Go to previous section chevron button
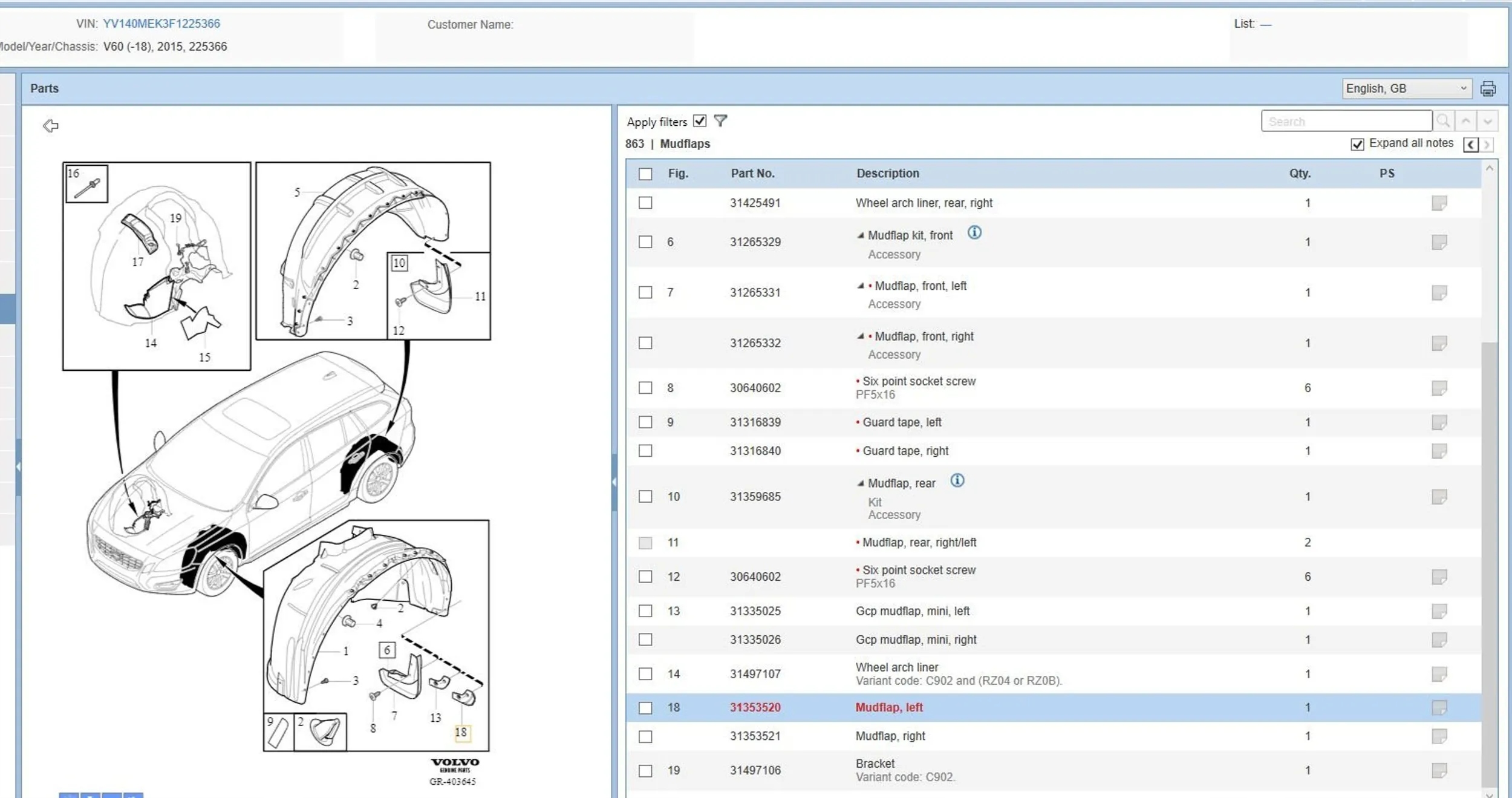The width and height of the screenshot is (1512, 798). tap(1470, 145)
